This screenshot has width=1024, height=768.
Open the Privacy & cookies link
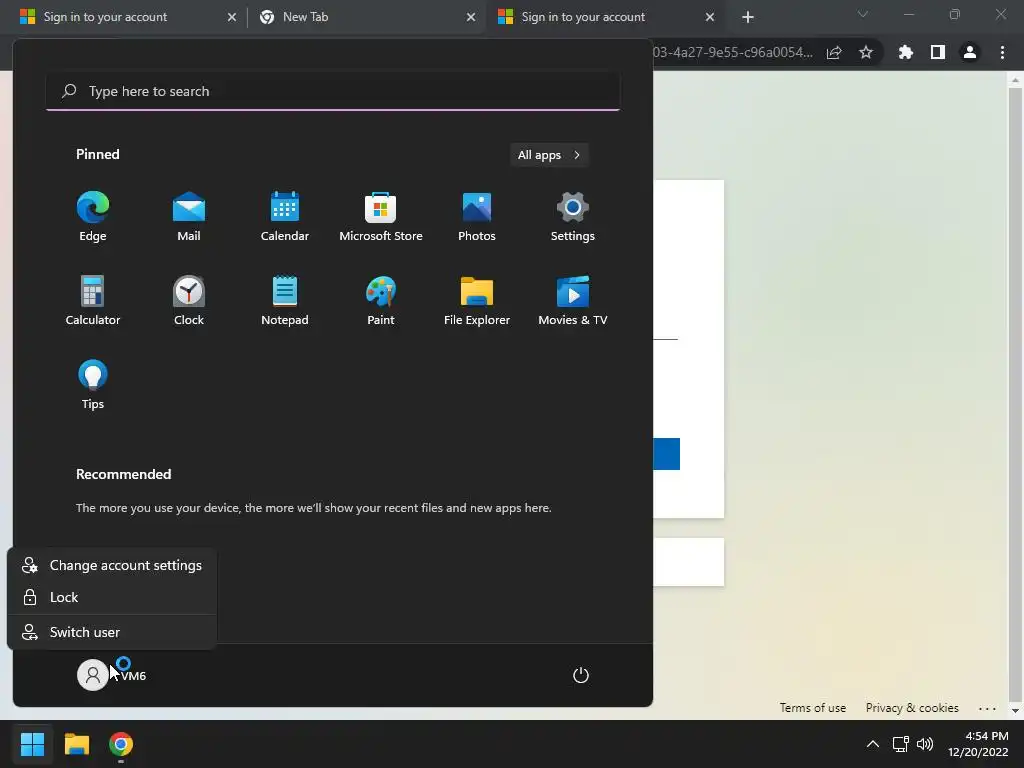pyautogui.click(x=912, y=708)
